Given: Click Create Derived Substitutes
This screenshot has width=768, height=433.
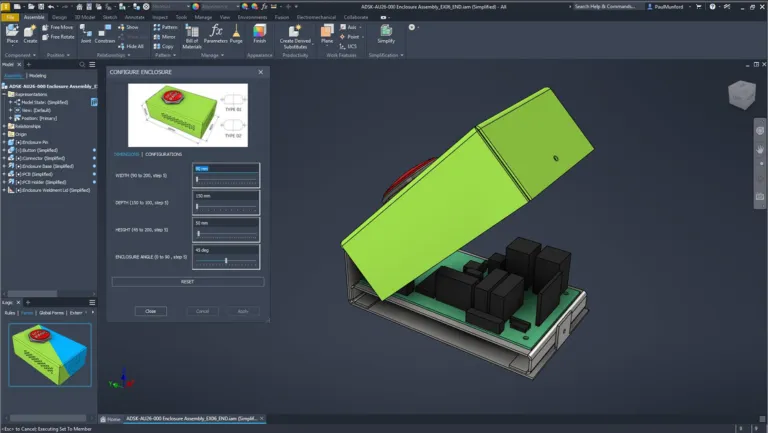Looking at the screenshot, I should click(x=295, y=37).
